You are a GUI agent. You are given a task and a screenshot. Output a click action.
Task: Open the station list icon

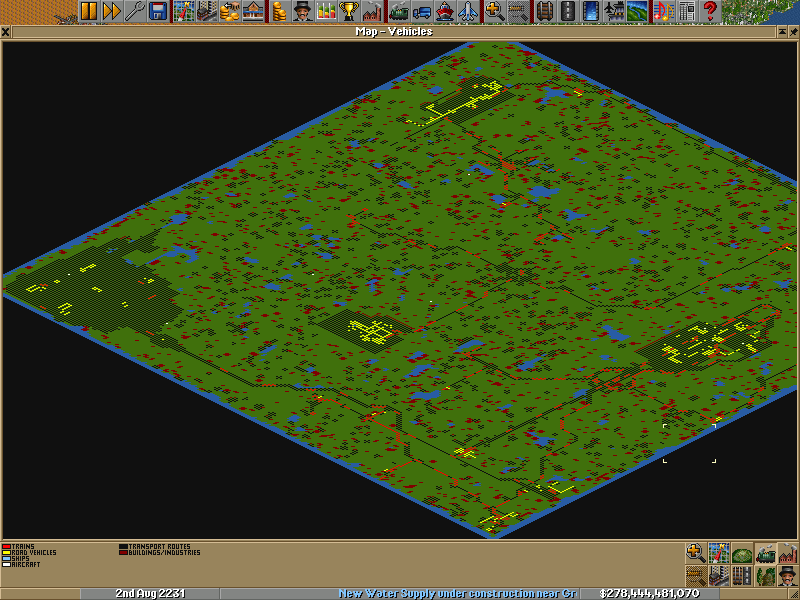click(252, 11)
